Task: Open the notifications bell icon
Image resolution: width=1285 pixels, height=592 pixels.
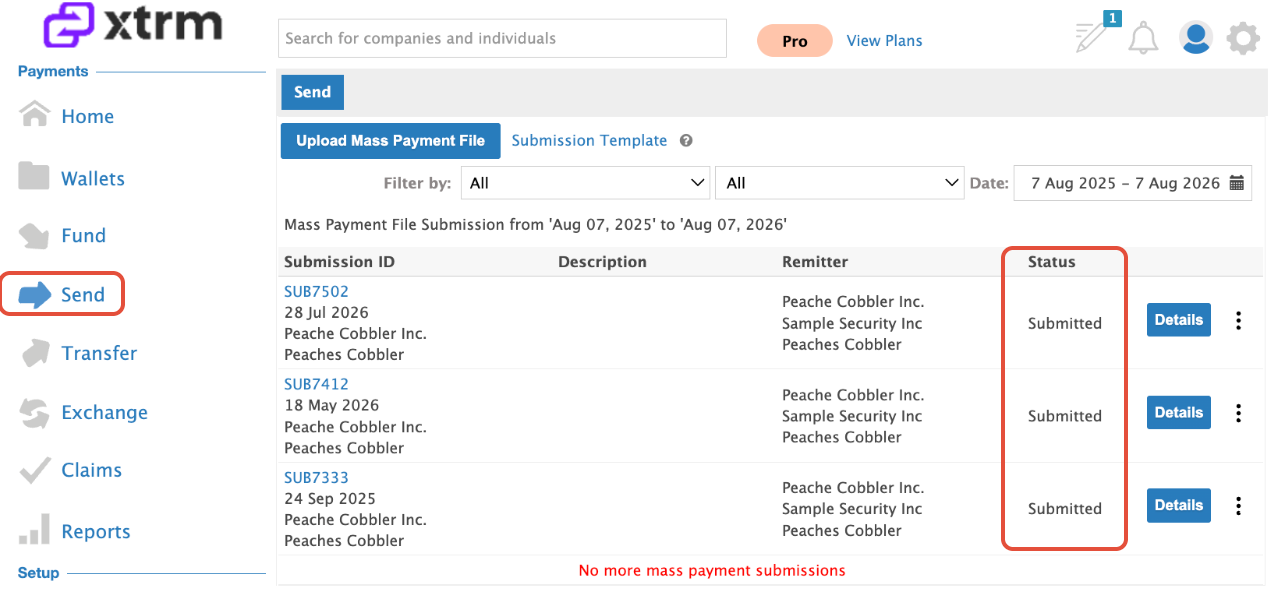Action: pyautogui.click(x=1143, y=38)
